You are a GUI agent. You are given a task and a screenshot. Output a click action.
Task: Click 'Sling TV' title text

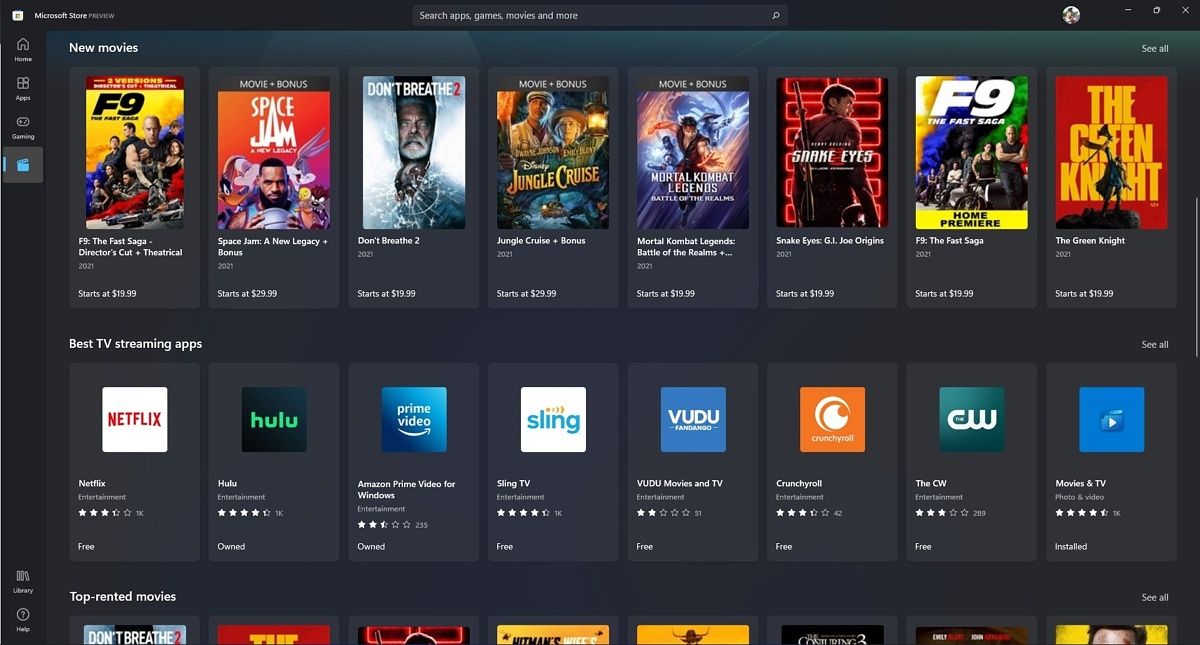(513, 483)
